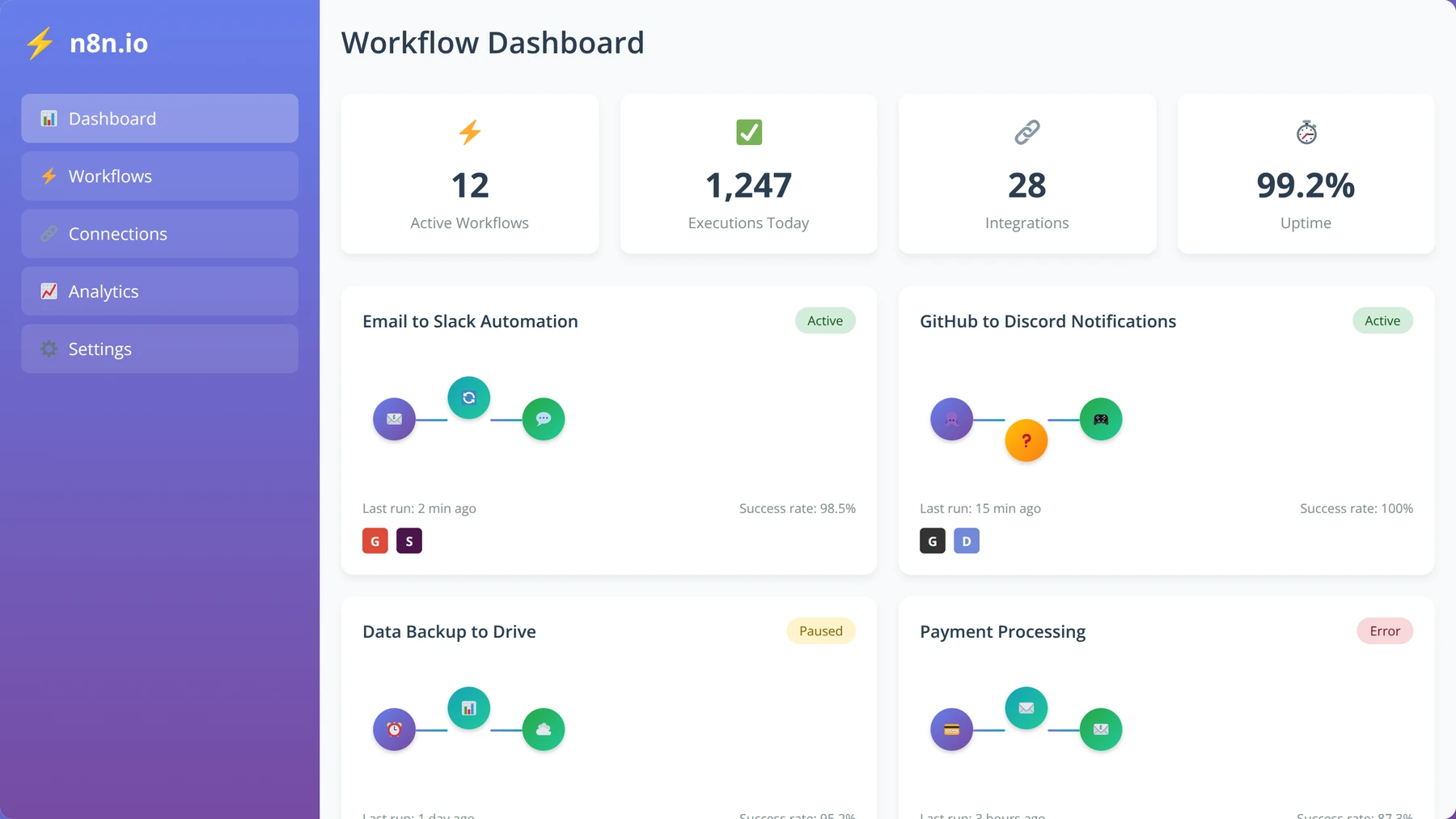Click the 28 Integrations stat value

pos(1027,185)
